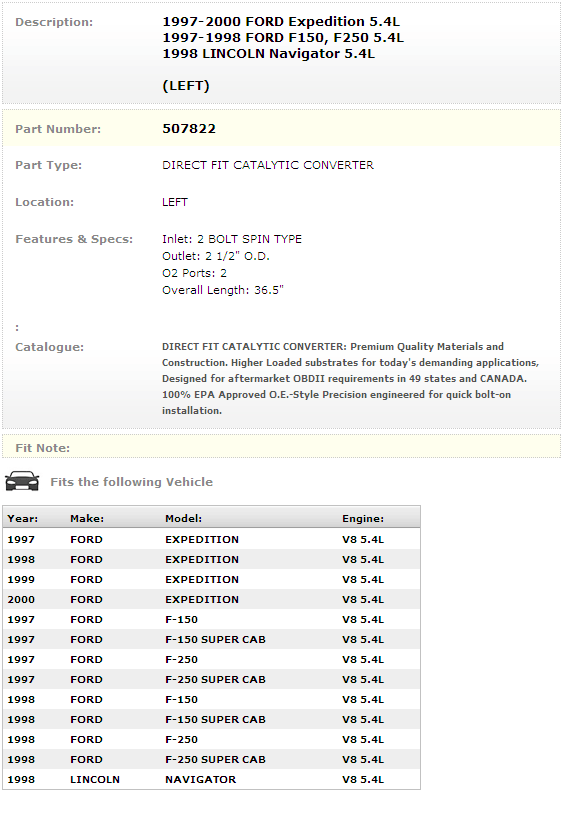Click 'Overall Length: 36.5"' spec
The width and height of the screenshot is (570, 819).
coord(223,290)
